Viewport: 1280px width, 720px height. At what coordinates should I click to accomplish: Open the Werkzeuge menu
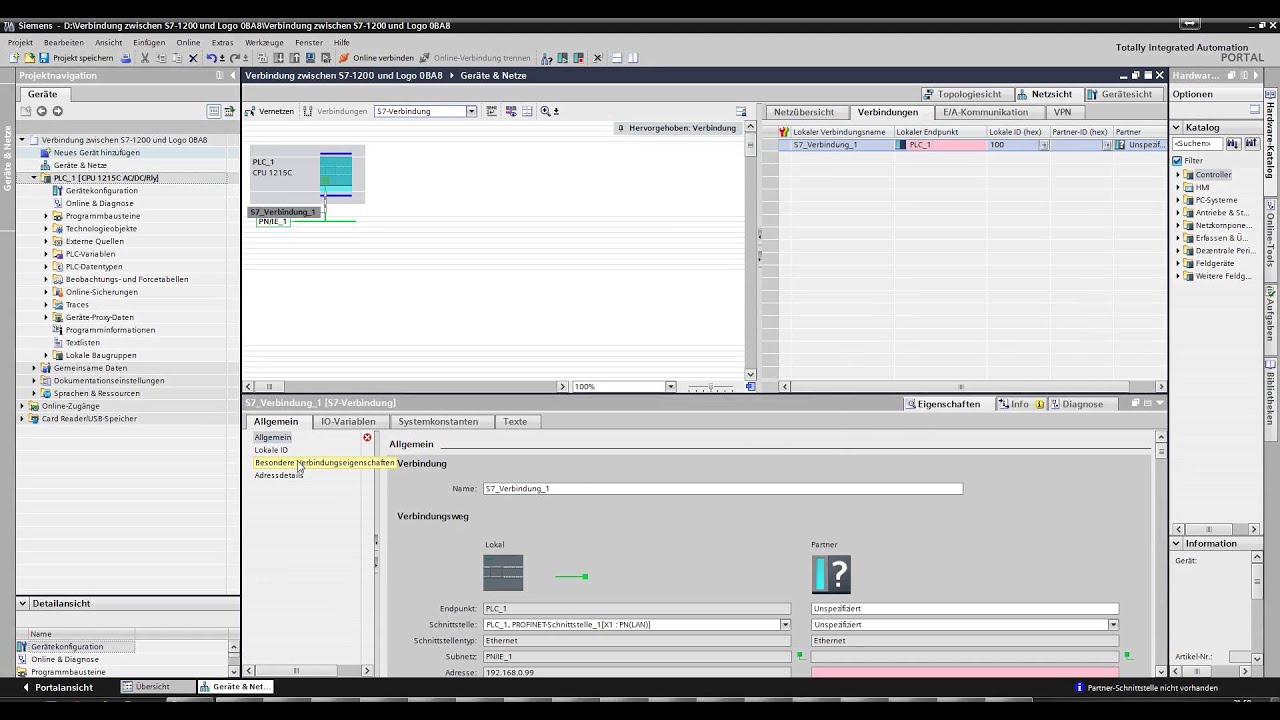[x=264, y=43]
